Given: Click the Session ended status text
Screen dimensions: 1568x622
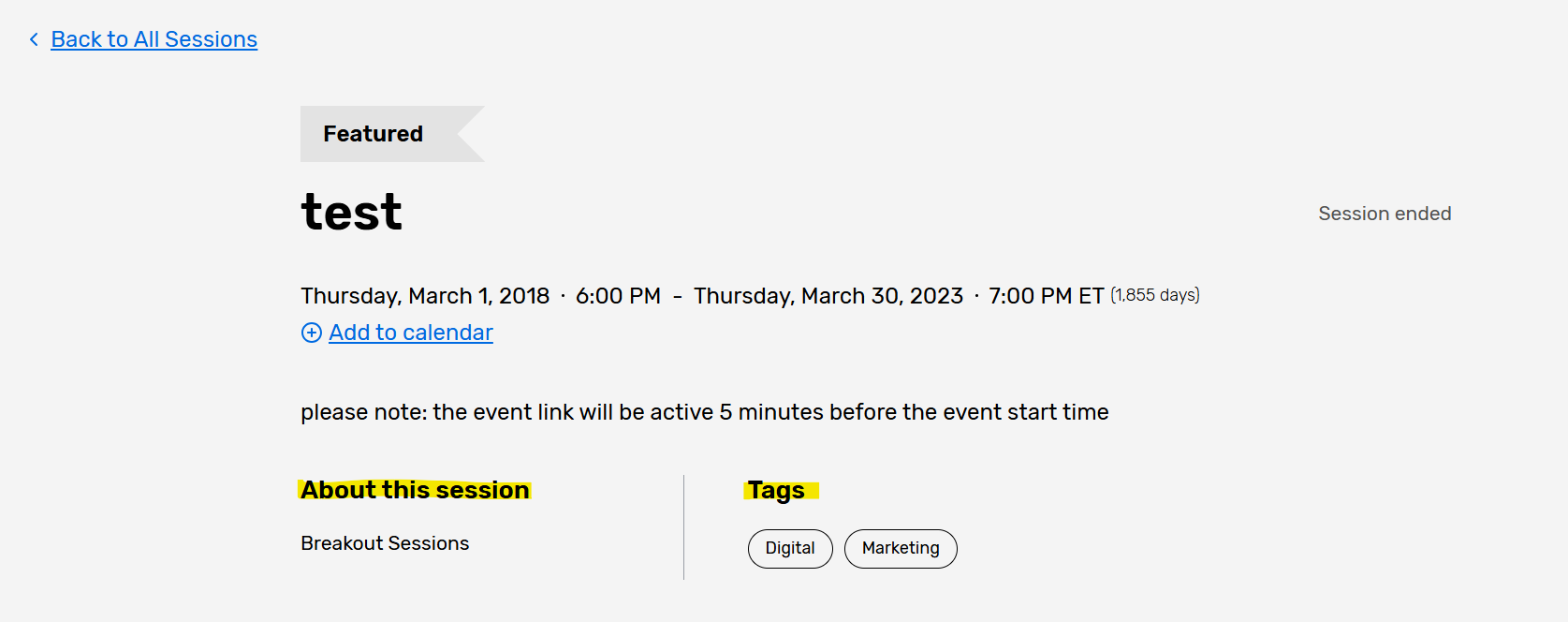Looking at the screenshot, I should click(1385, 214).
